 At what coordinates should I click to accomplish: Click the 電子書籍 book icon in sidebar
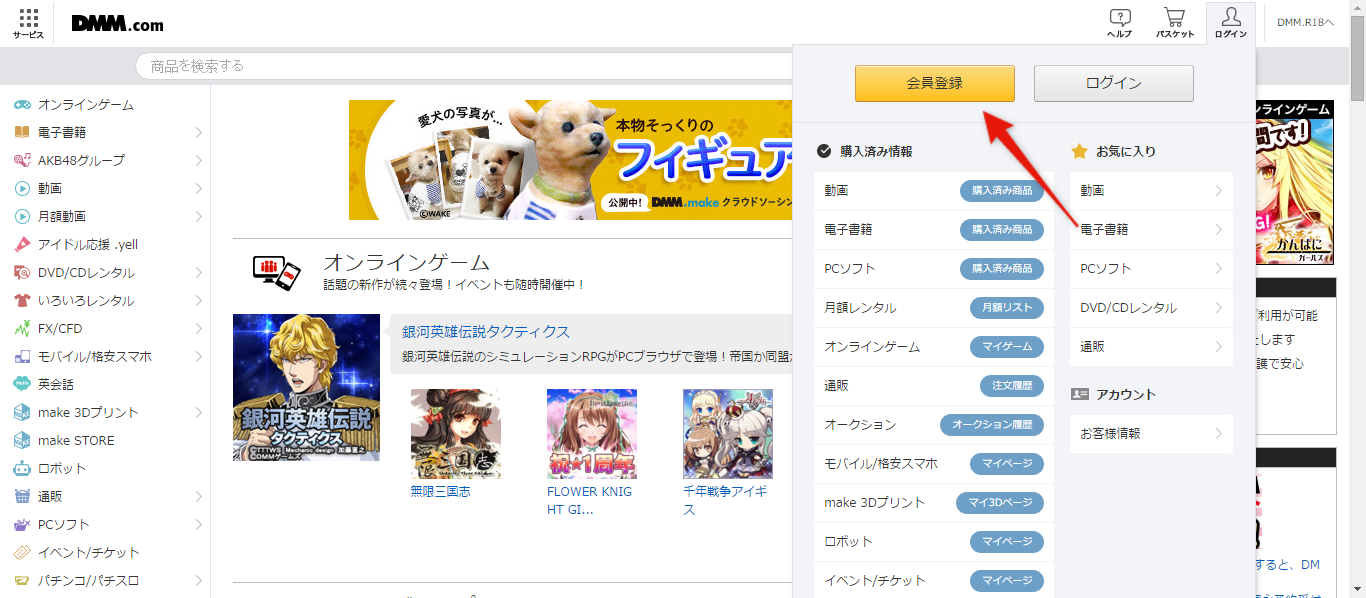(21, 132)
